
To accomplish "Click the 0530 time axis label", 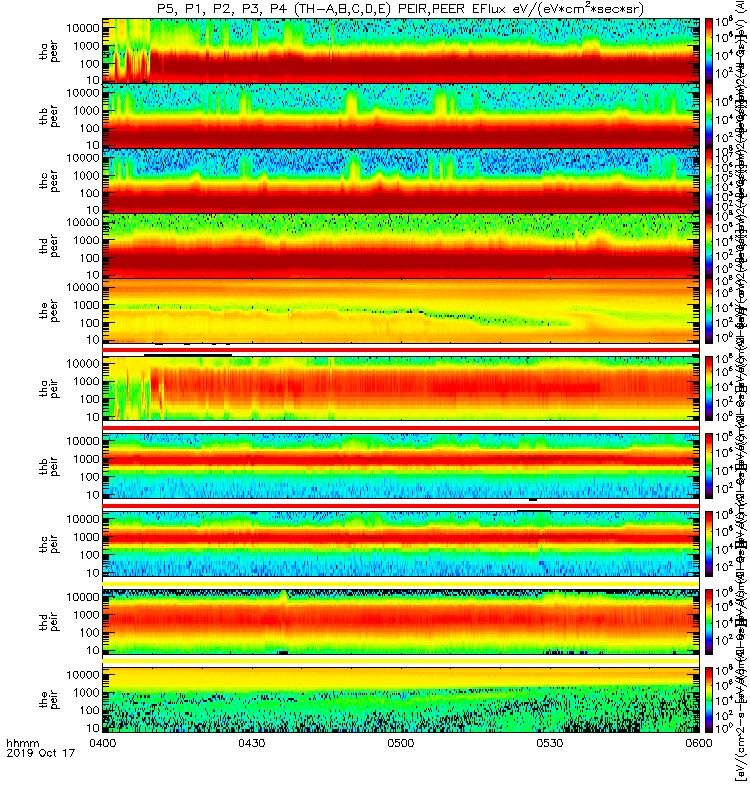I will (x=549, y=743).
